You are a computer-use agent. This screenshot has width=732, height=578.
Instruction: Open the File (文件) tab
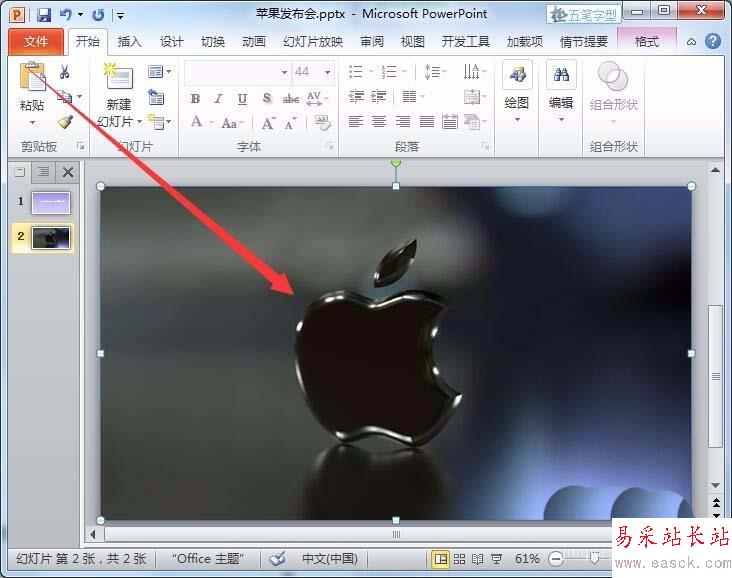click(x=36, y=42)
